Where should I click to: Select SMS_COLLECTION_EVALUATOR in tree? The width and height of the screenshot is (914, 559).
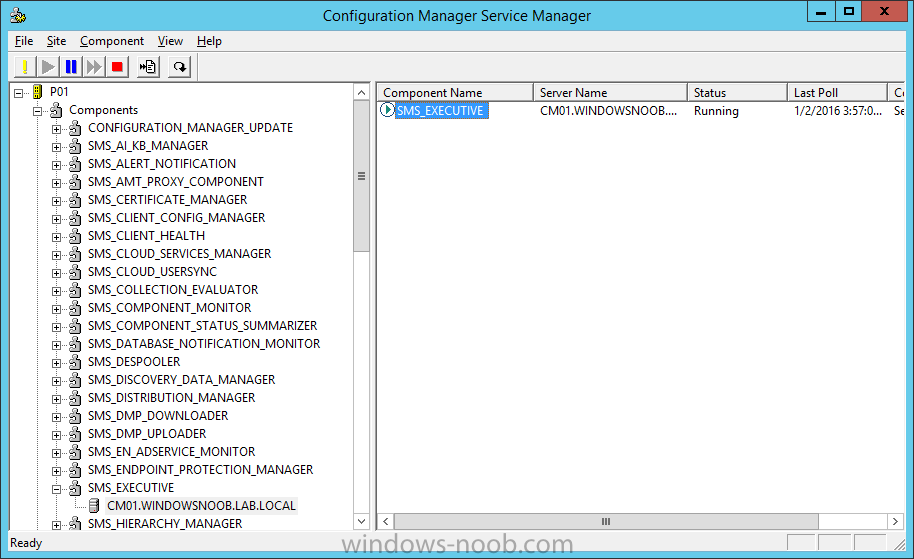tap(173, 290)
